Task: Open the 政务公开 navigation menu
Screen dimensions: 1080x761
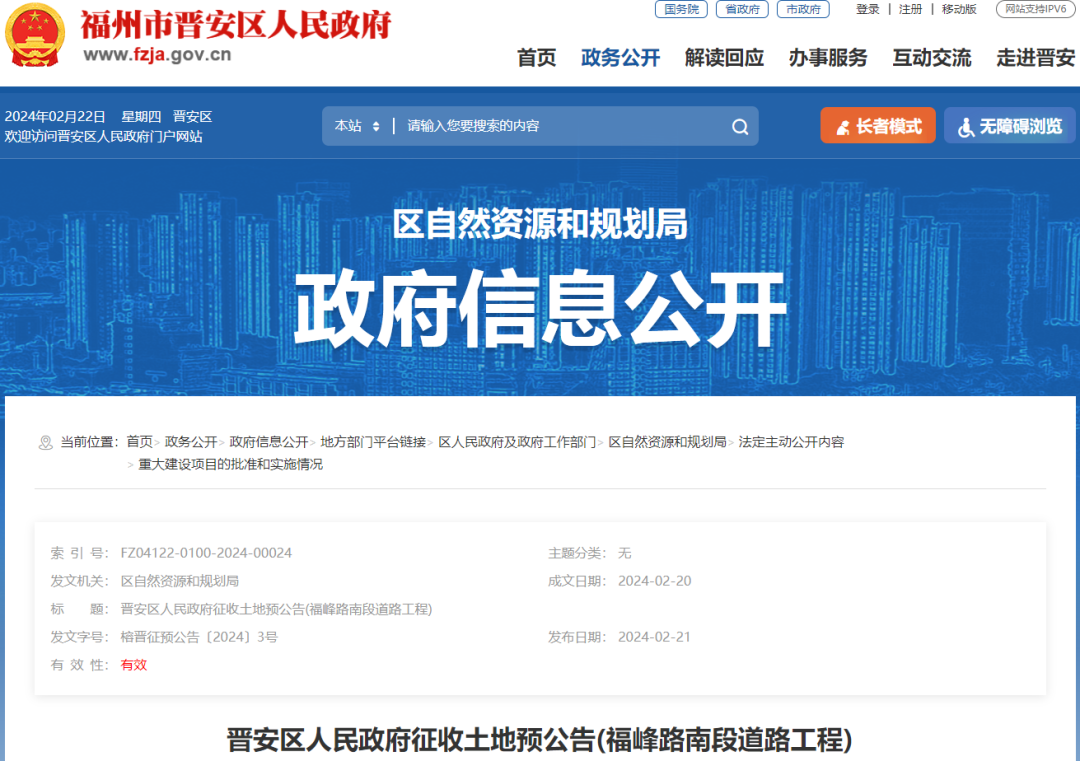Action: pyautogui.click(x=620, y=58)
